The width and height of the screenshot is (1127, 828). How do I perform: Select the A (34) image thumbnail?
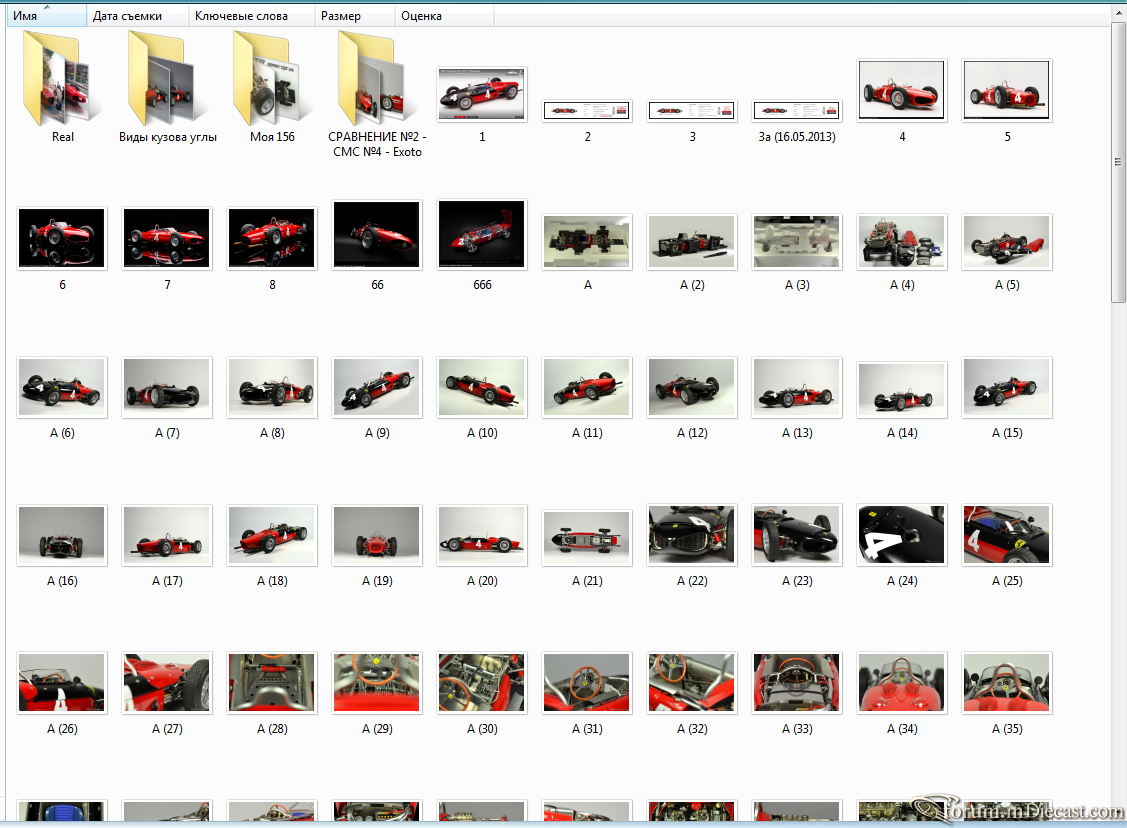(902, 683)
